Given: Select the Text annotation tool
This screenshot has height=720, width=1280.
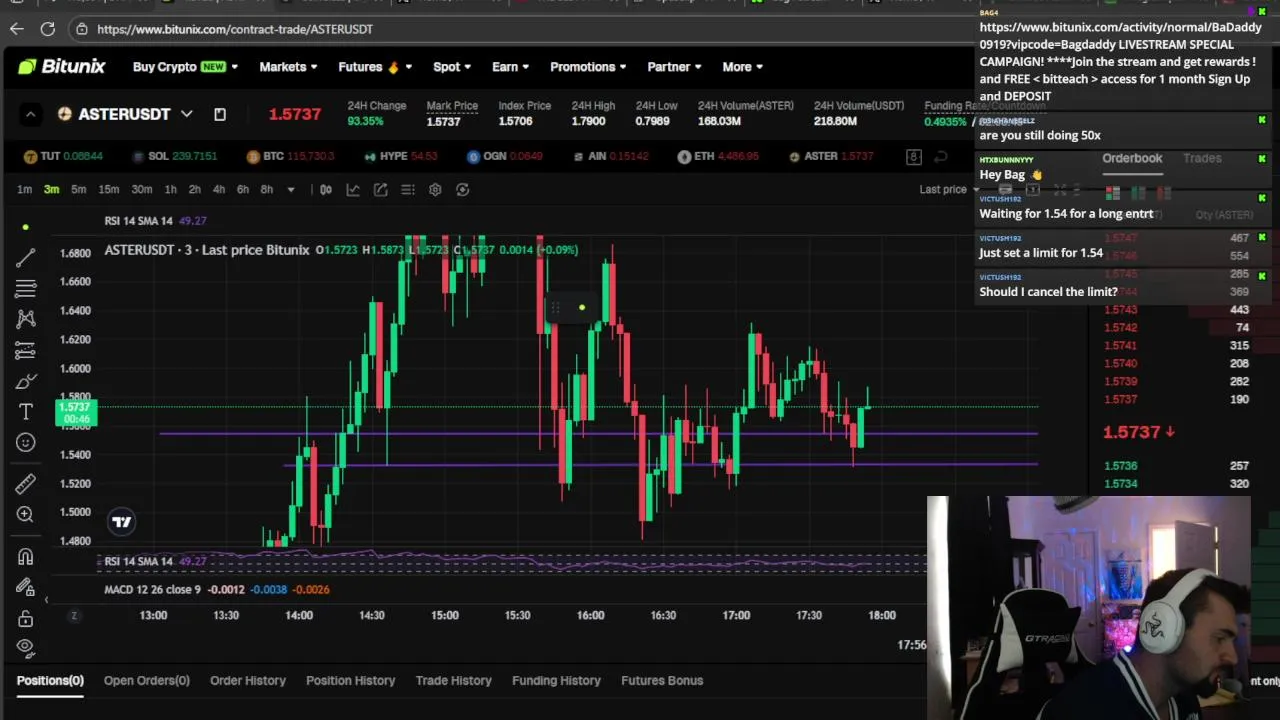Looking at the screenshot, I should click(26, 411).
